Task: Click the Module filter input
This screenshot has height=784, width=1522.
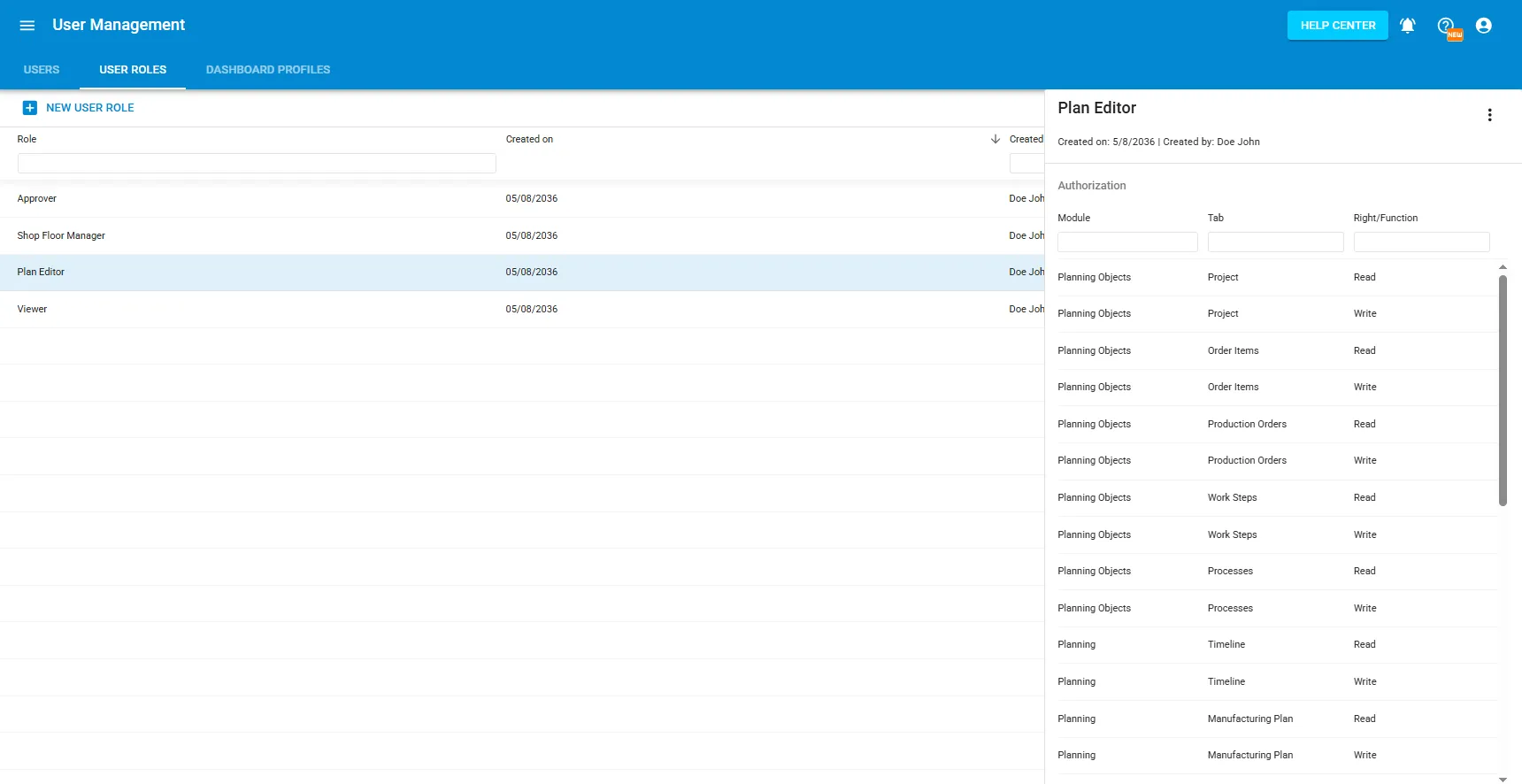Action: coord(1127,242)
